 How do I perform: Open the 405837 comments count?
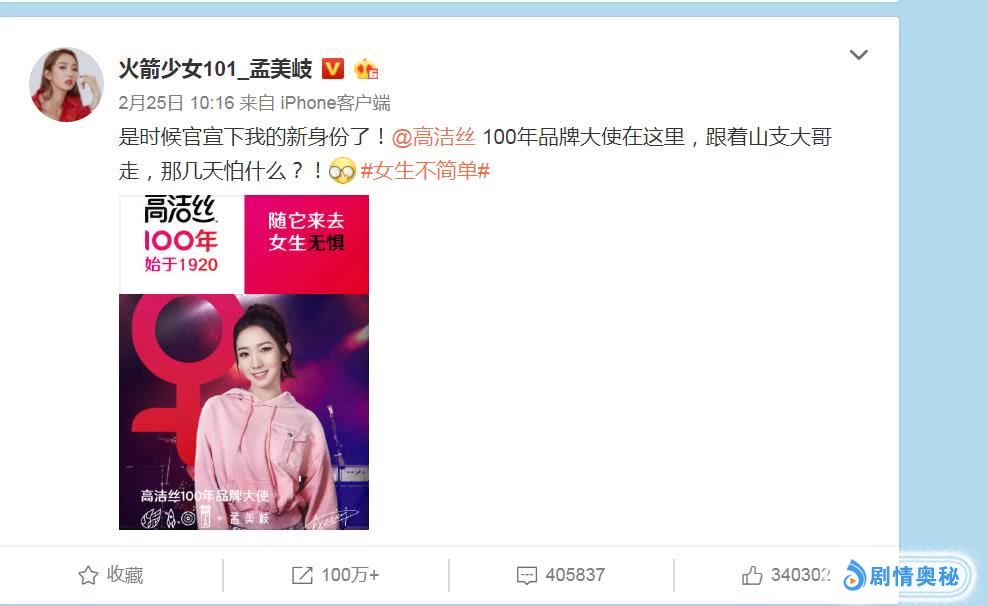(x=575, y=575)
